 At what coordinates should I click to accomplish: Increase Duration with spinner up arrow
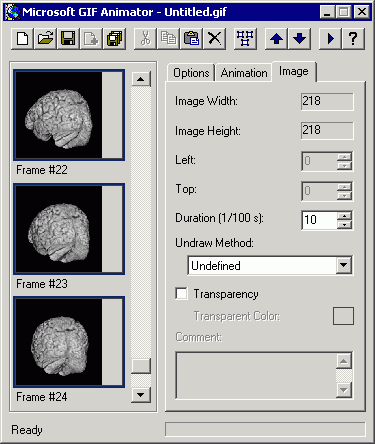click(x=344, y=216)
